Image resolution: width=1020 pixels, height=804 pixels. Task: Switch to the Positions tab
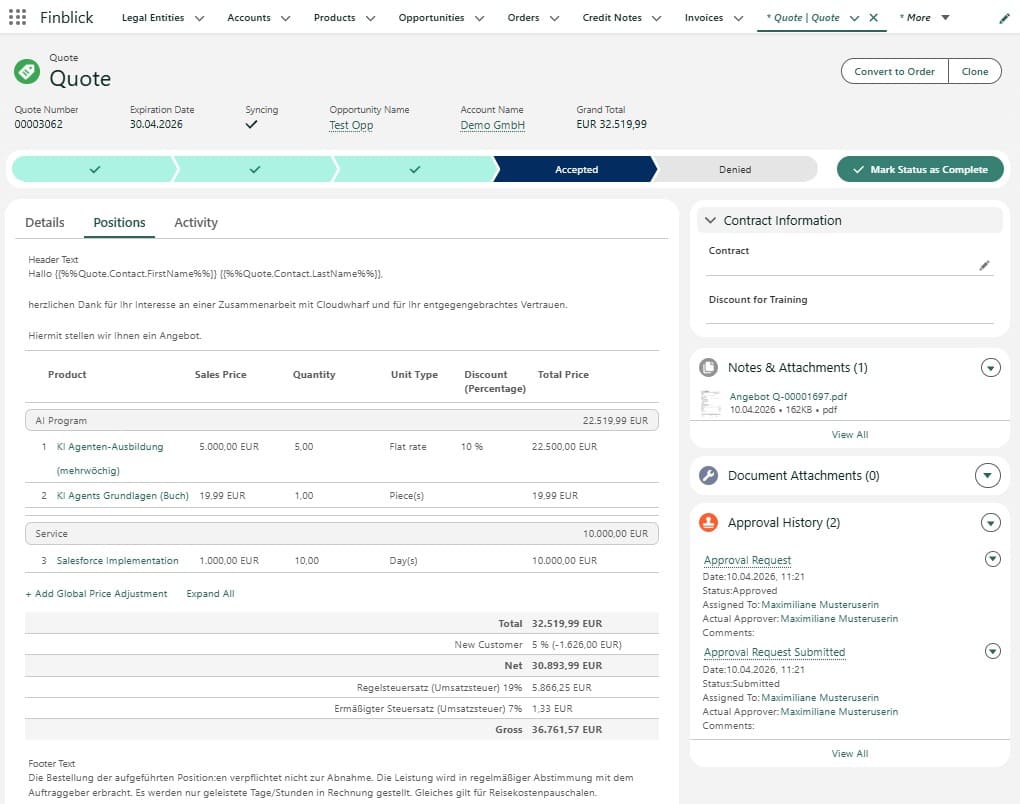click(119, 222)
